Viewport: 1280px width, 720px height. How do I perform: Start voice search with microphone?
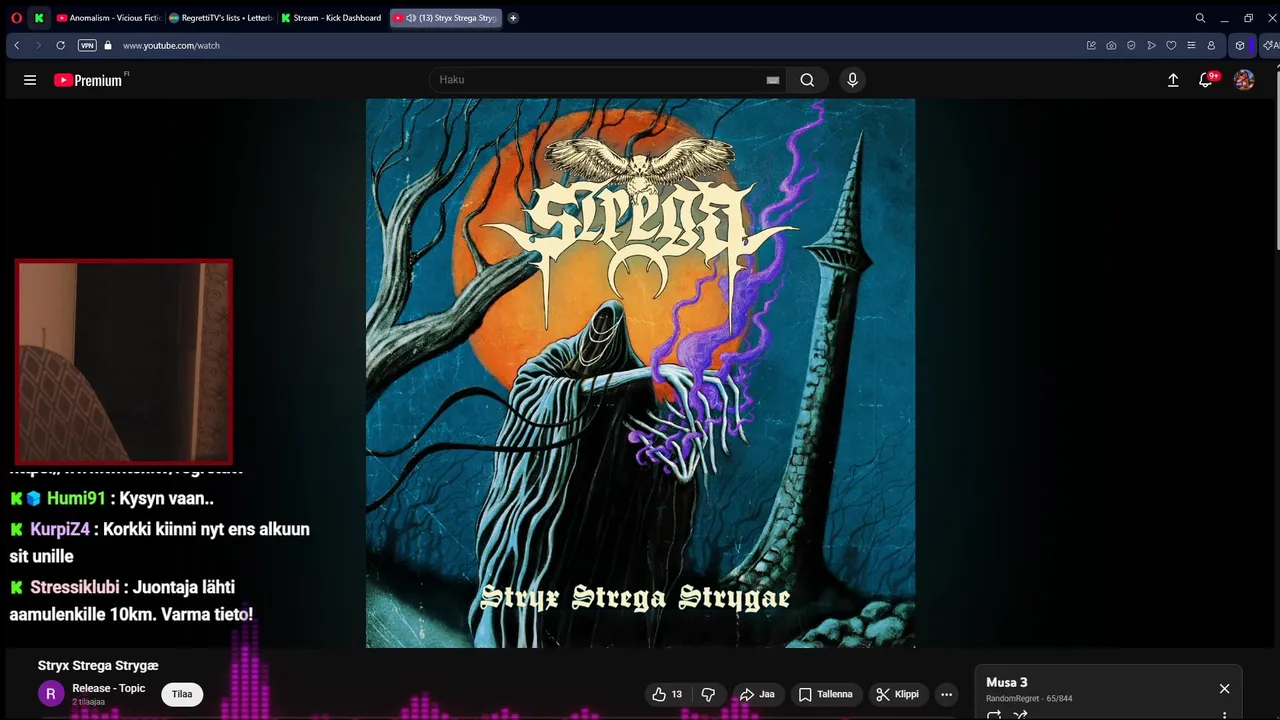pyautogui.click(x=852, y=80)
